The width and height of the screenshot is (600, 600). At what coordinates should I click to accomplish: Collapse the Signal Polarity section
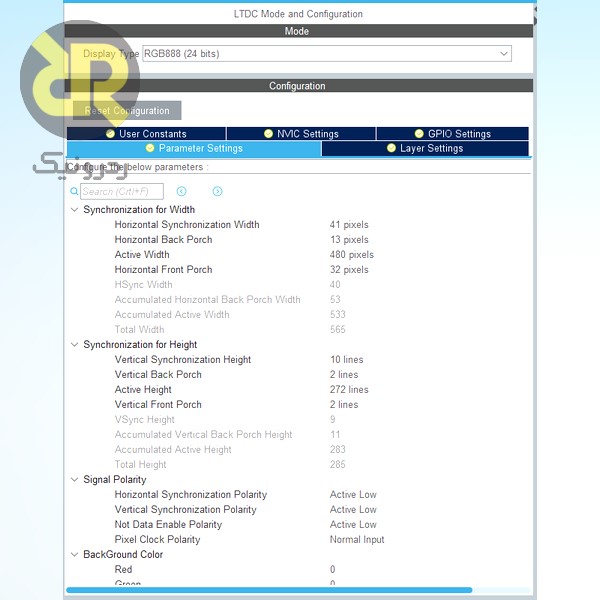74,480
